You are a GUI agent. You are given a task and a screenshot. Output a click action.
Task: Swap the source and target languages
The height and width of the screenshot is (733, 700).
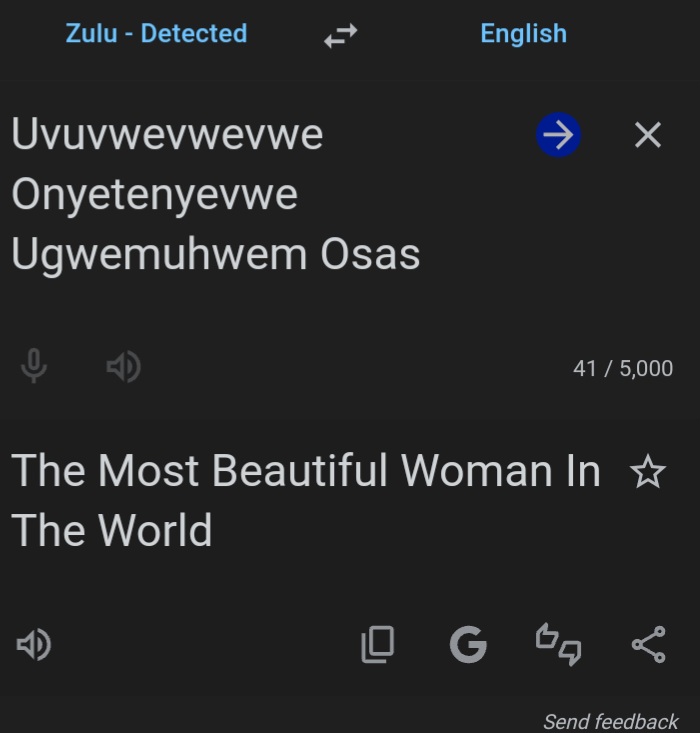[x=341, y=36]
